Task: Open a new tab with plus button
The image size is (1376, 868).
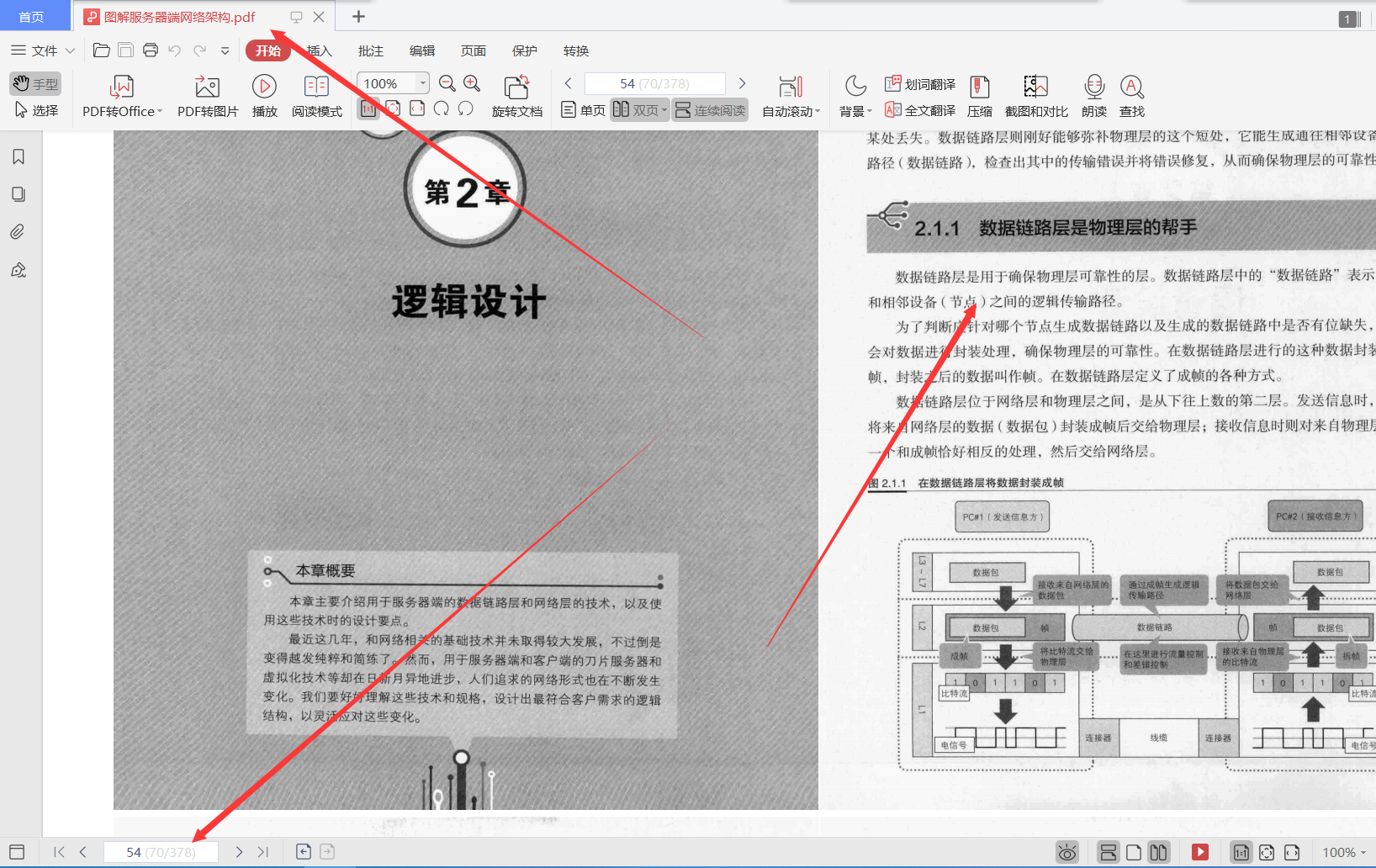Action: tap(358, 16)
